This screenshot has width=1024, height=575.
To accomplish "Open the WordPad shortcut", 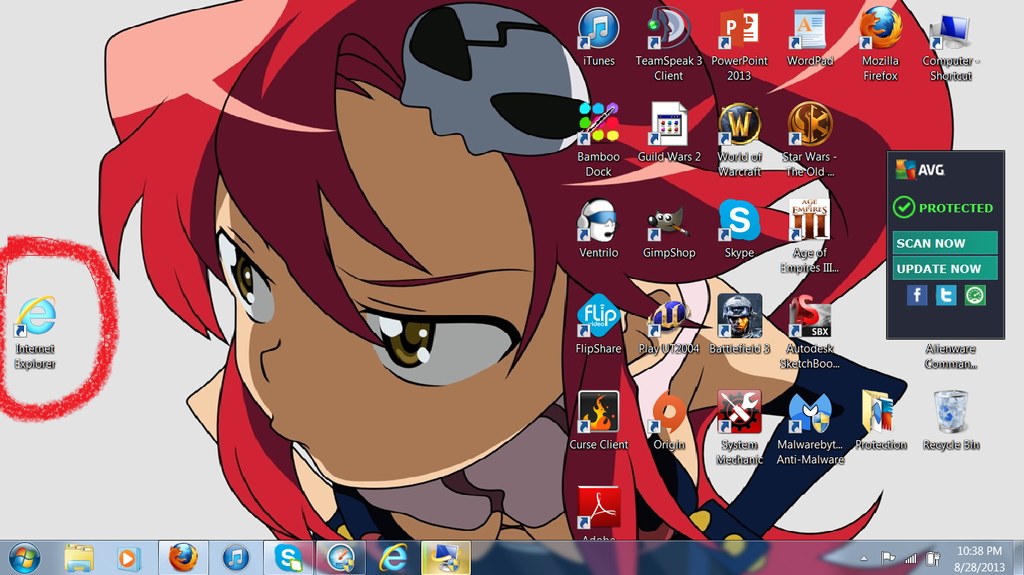I will tap(810, 37).
